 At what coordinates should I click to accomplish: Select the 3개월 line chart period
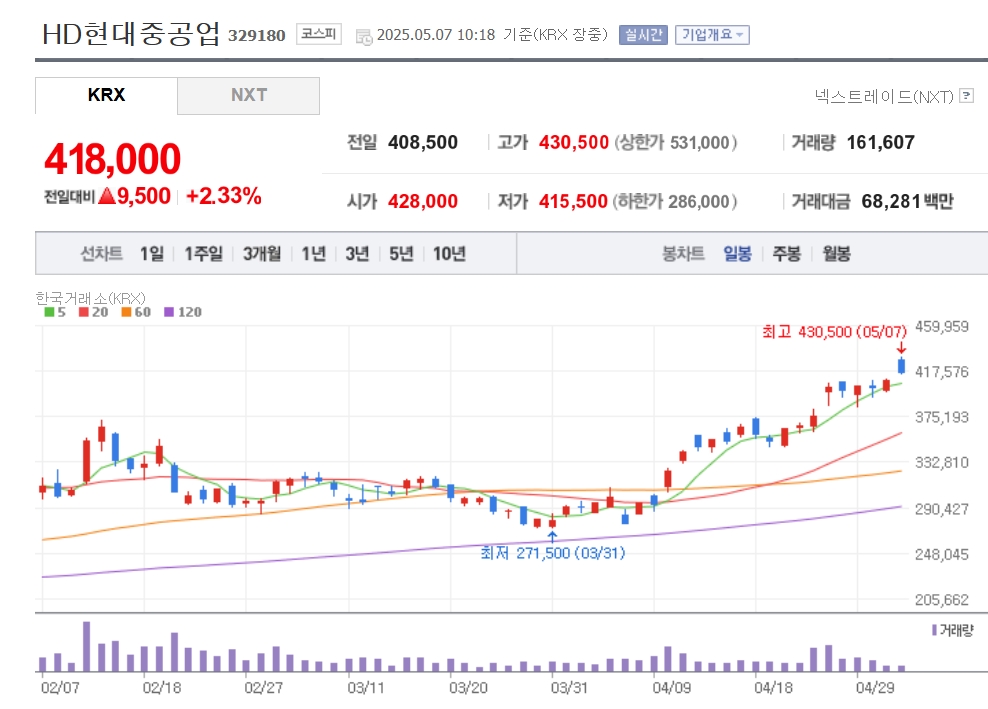pyautogui.click(x=262, y=253)
